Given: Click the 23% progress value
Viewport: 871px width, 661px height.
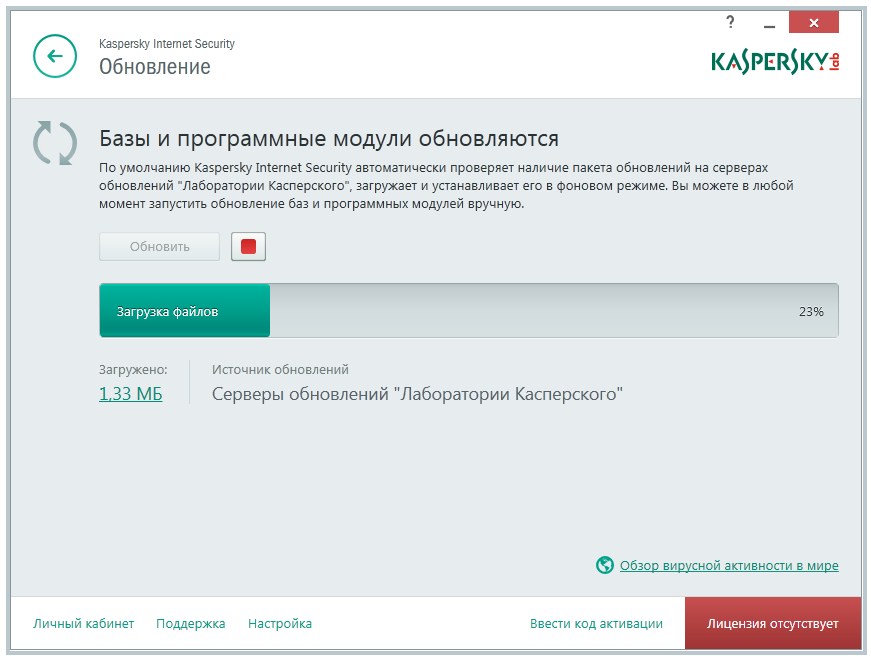Looking at the screenshot, I should pyautogui.click(x=811, y=312).
